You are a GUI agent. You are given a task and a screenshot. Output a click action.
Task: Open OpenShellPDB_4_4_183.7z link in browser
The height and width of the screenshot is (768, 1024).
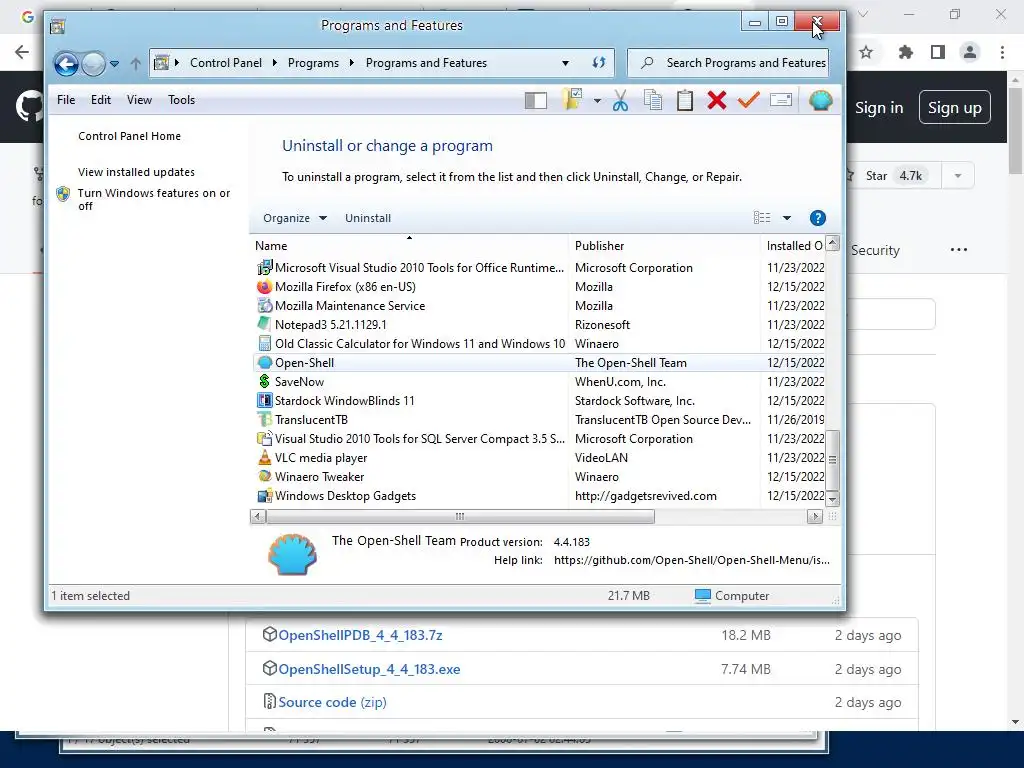point(360,635)
